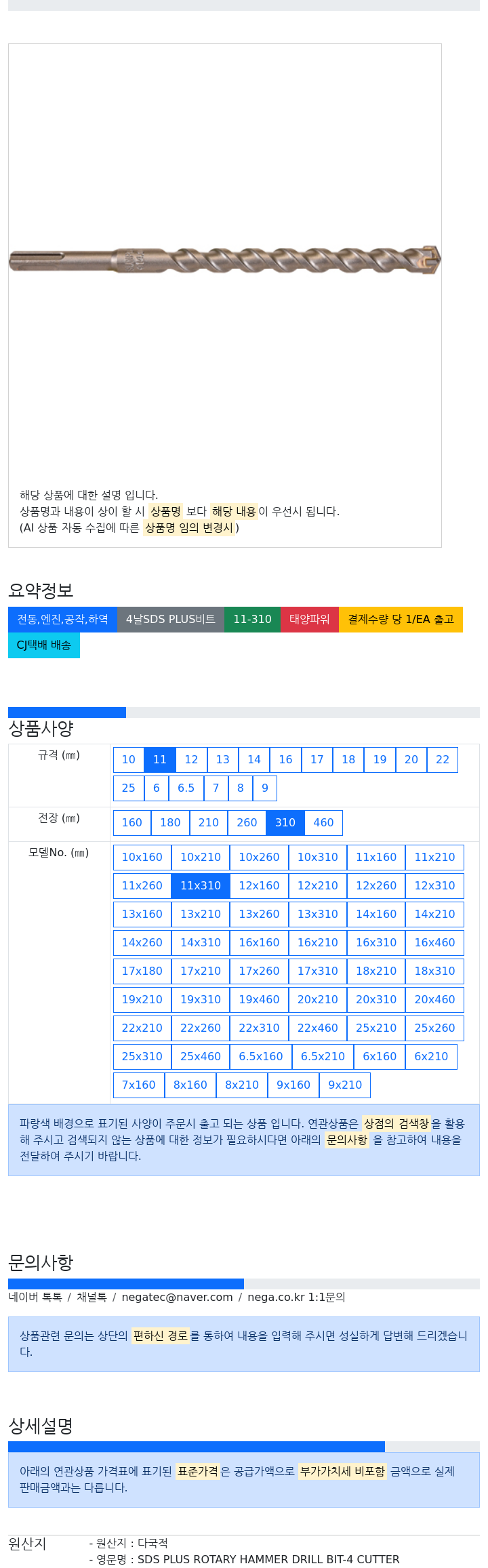Click the 4날SDS PLUS비트 tag
The width and height of the screenshot is (488, 1568).
[x=171, y=620]
